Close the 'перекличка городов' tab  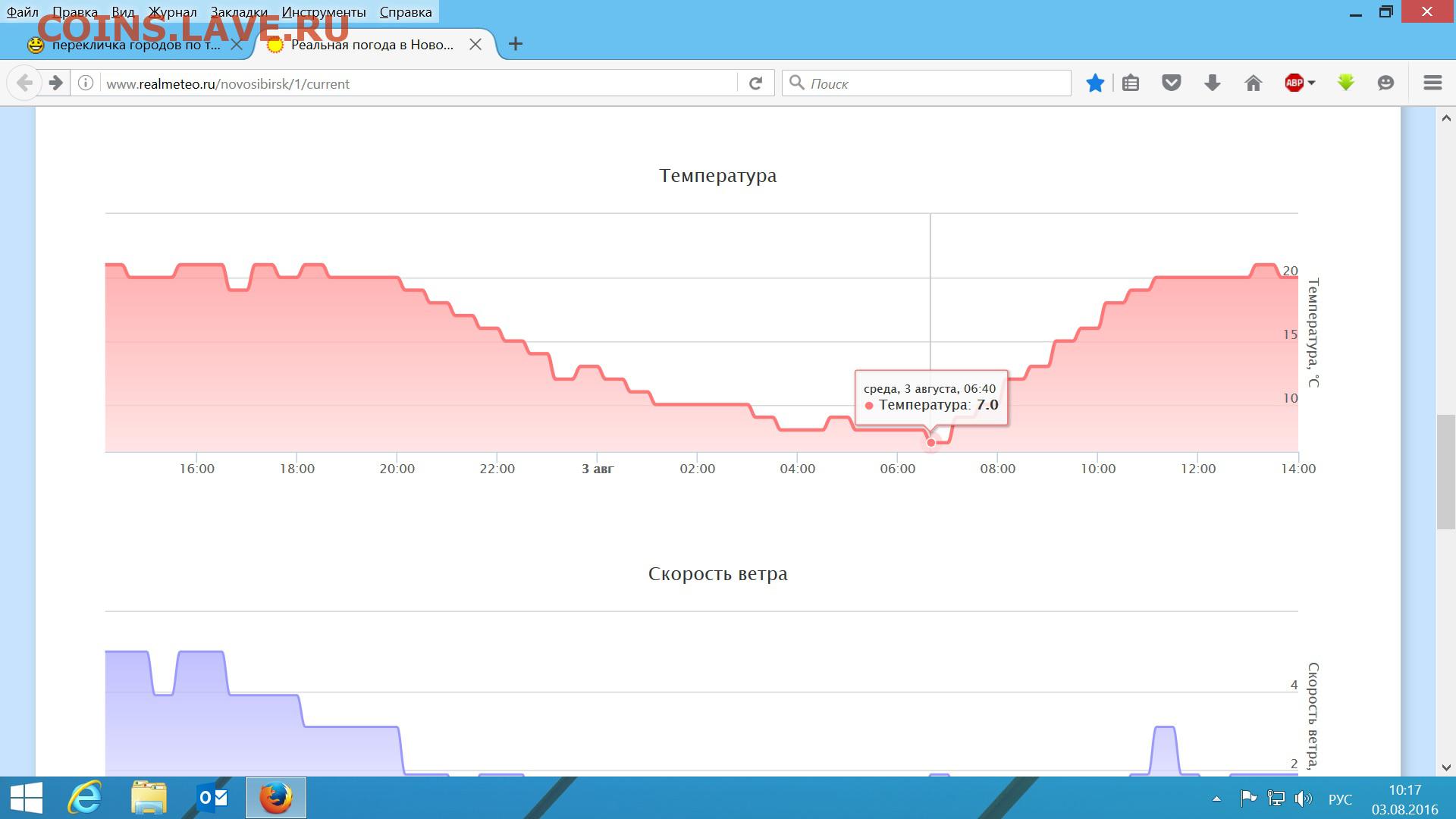pyautogui.click(x=237, y=45)
